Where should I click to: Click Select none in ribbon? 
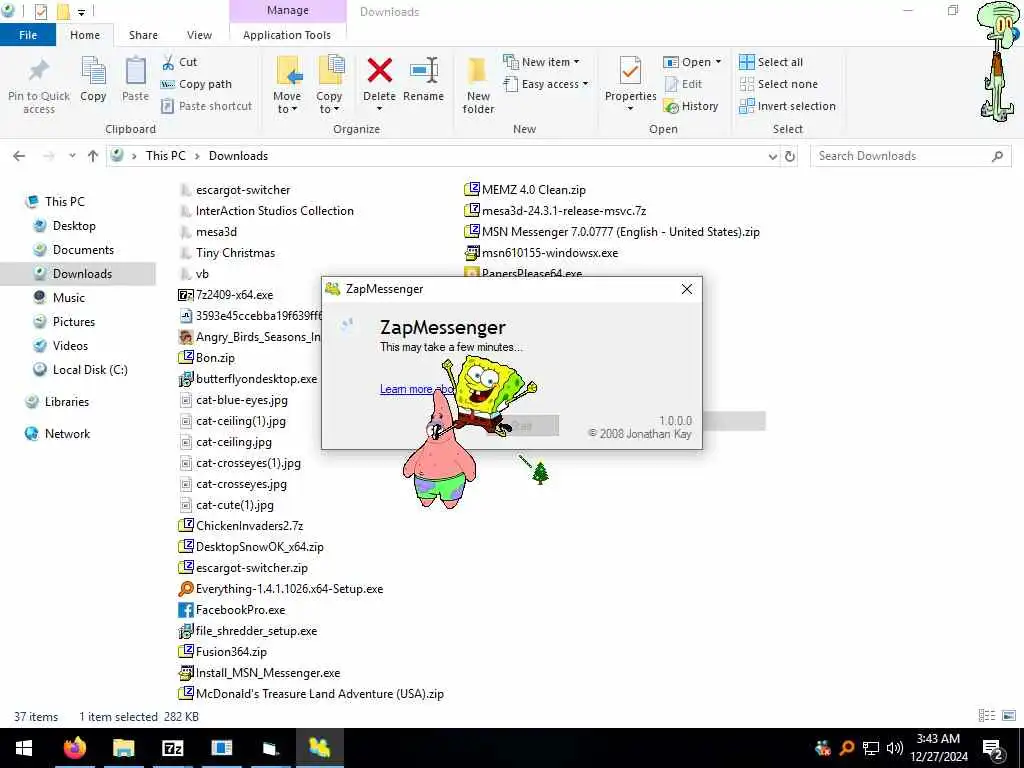coord(778,84)
